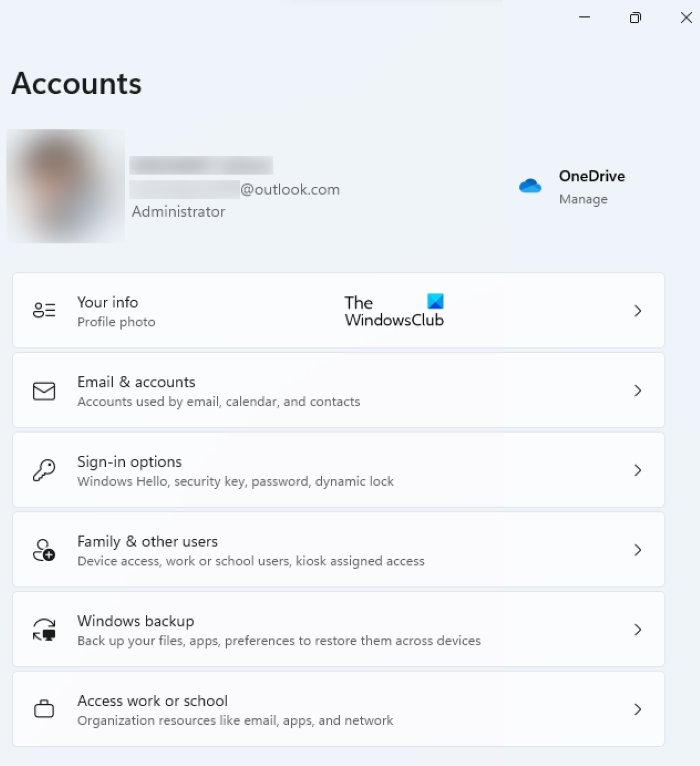Click the Email & accounts envelope icon
This screenshot has height=766, width=700.
pyautogui.click(x=44, y=391)
